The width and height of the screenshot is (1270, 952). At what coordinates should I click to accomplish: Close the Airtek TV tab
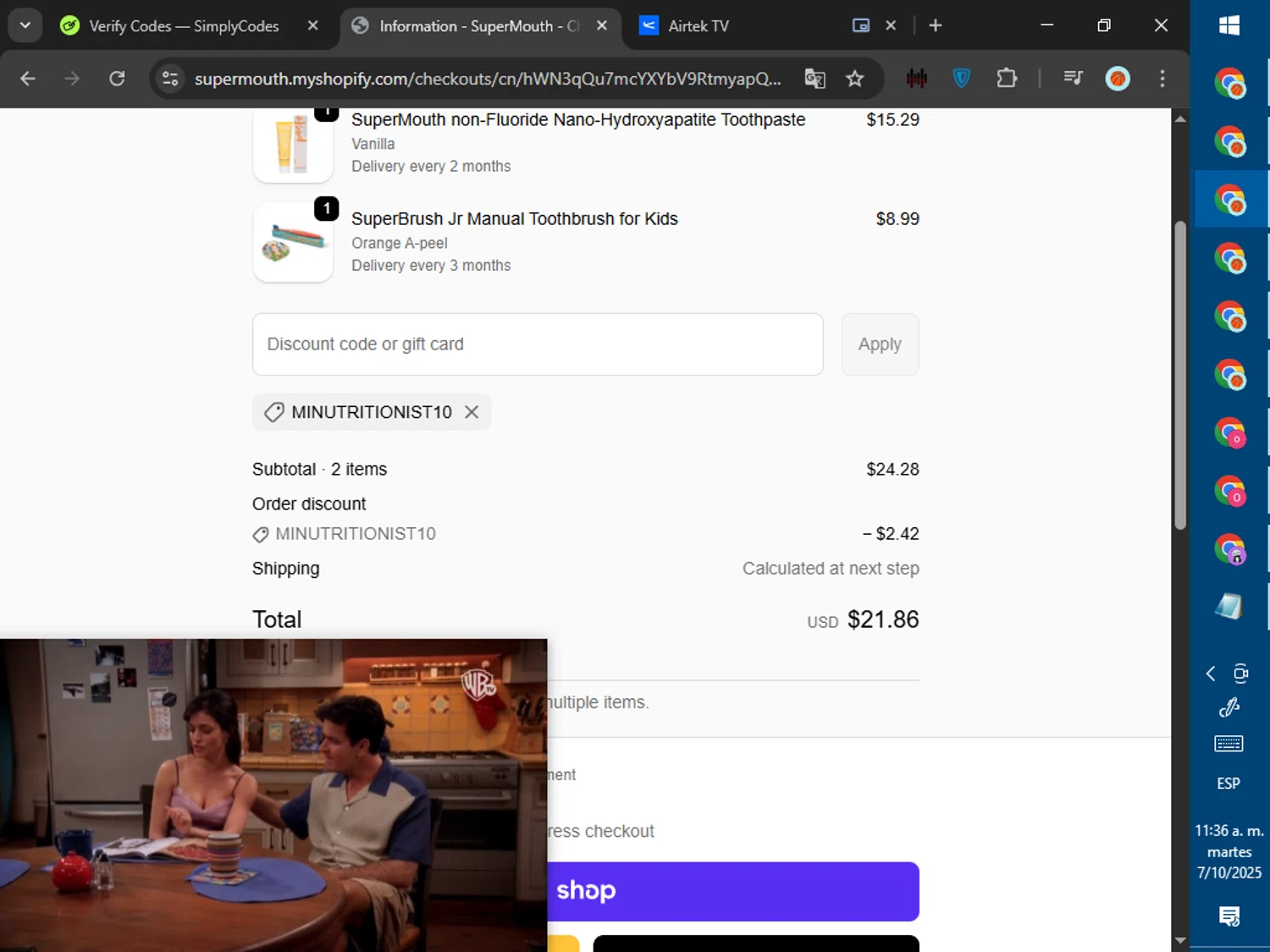(x=891, y=25)
